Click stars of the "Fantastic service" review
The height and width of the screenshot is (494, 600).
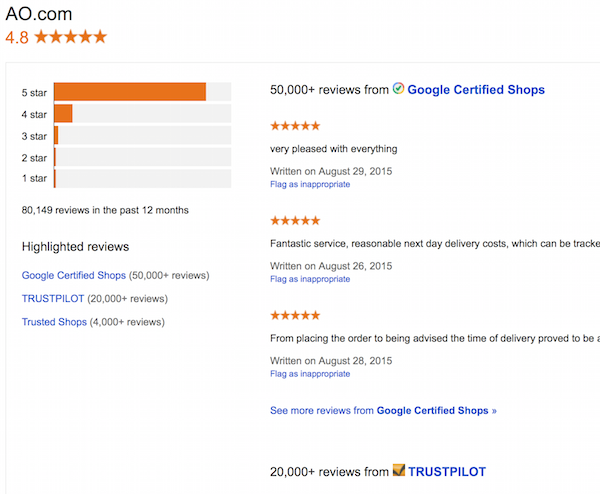295,220
